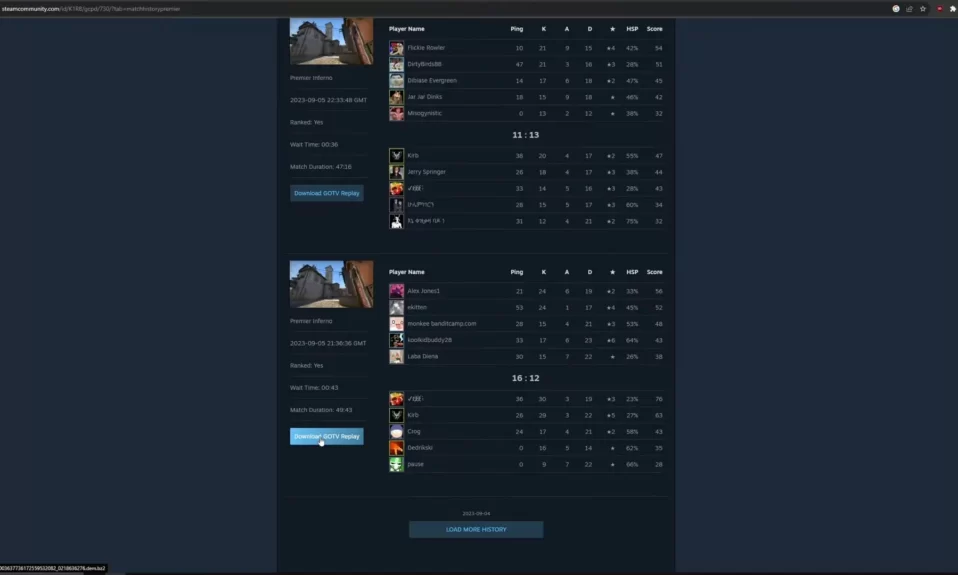Select the 2023-09-04 date above Load More History

point(476,514)
